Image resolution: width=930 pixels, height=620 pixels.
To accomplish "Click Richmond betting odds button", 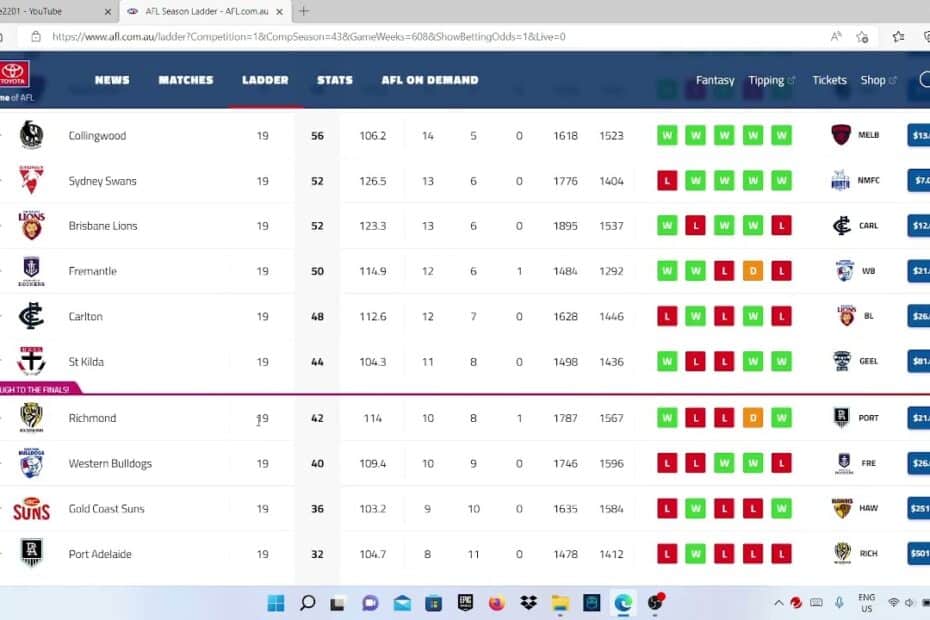I will coord(919,418).
